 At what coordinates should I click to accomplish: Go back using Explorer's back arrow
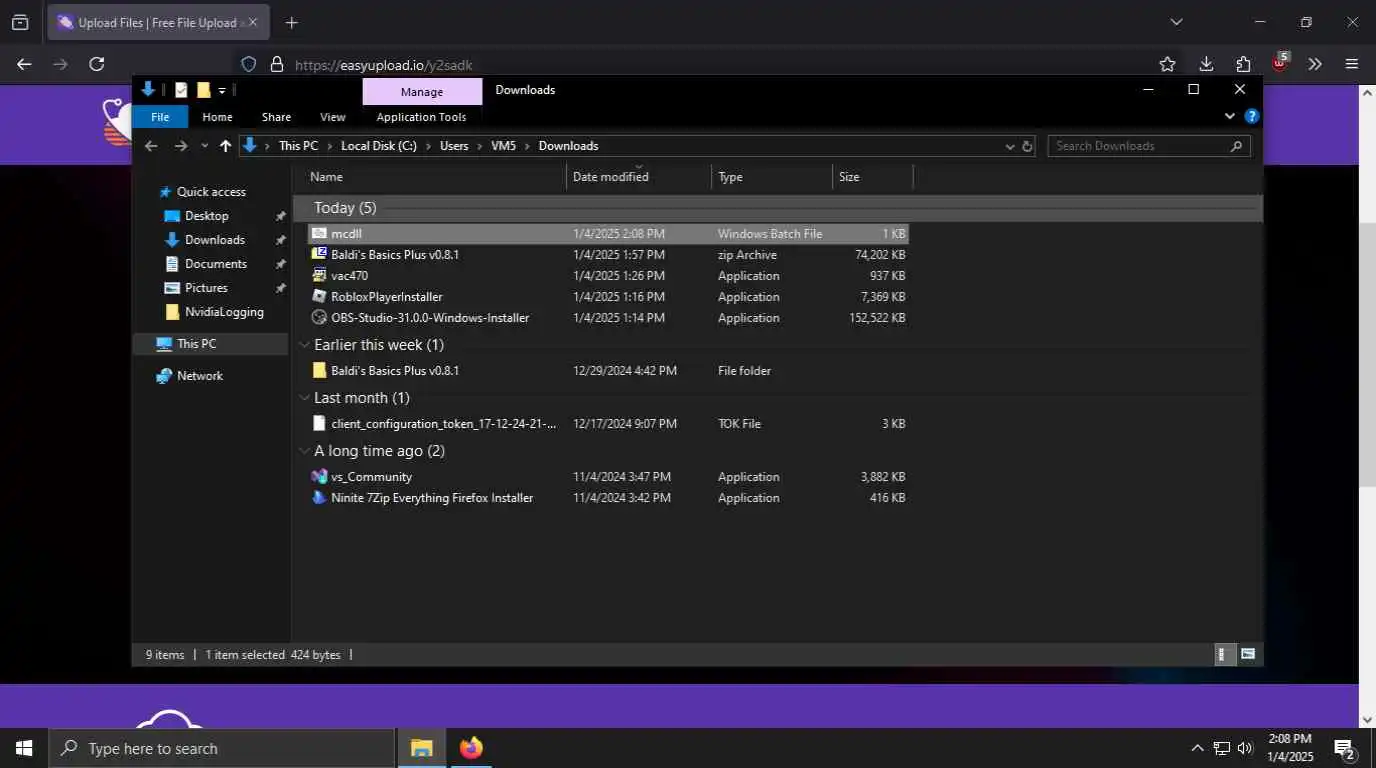click(151, 146)
